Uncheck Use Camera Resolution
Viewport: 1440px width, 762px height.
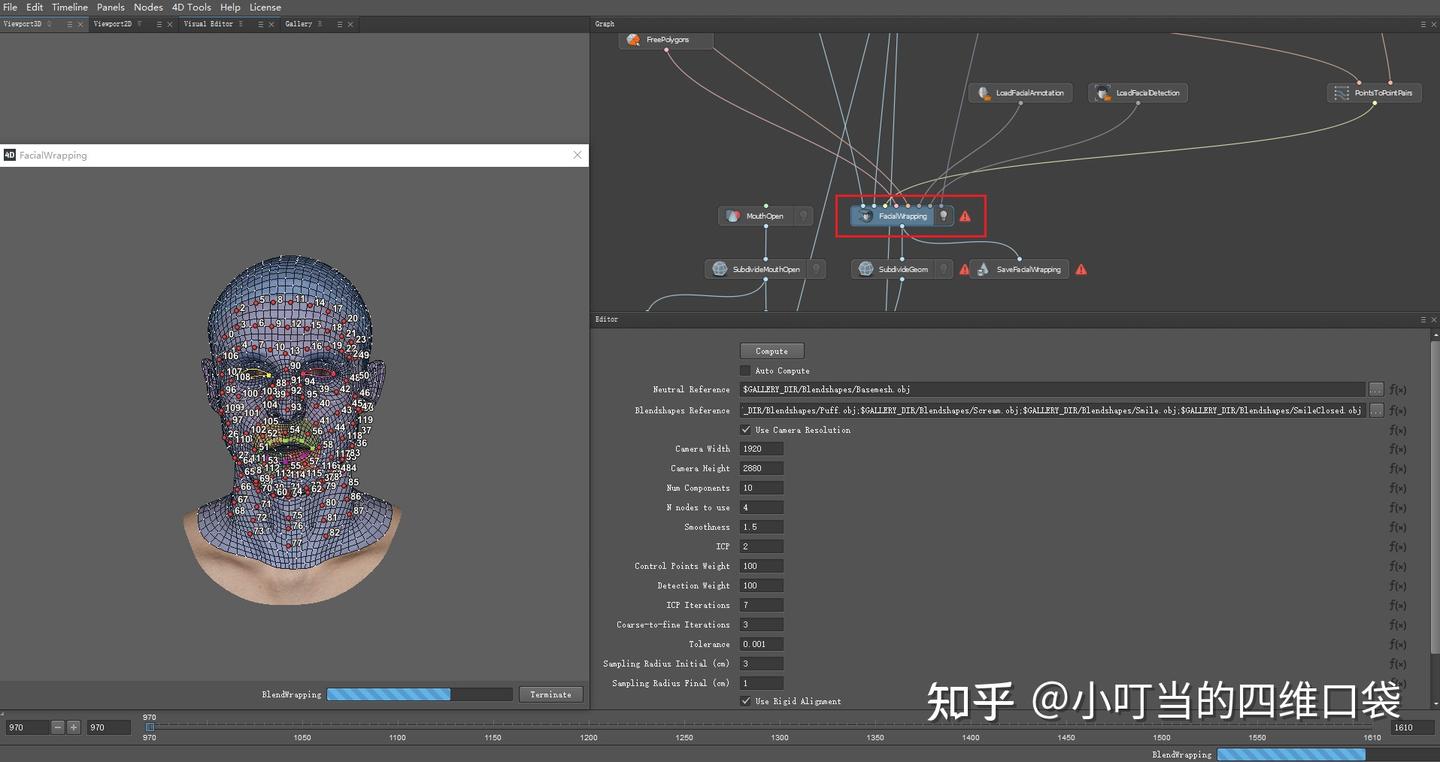[x=745, y=430]
